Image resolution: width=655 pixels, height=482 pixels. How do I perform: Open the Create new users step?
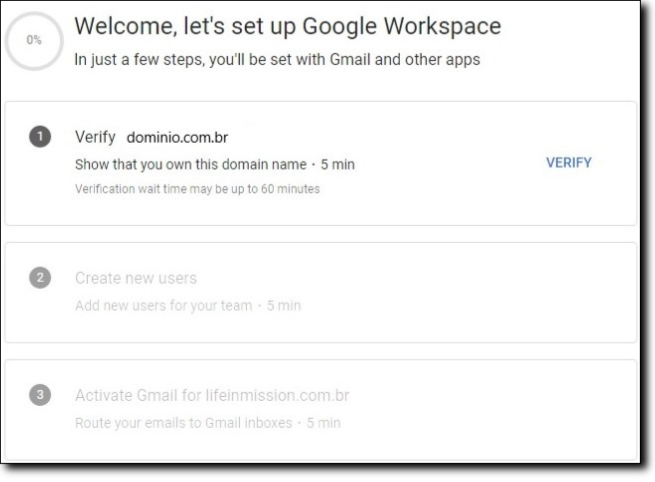135,278
